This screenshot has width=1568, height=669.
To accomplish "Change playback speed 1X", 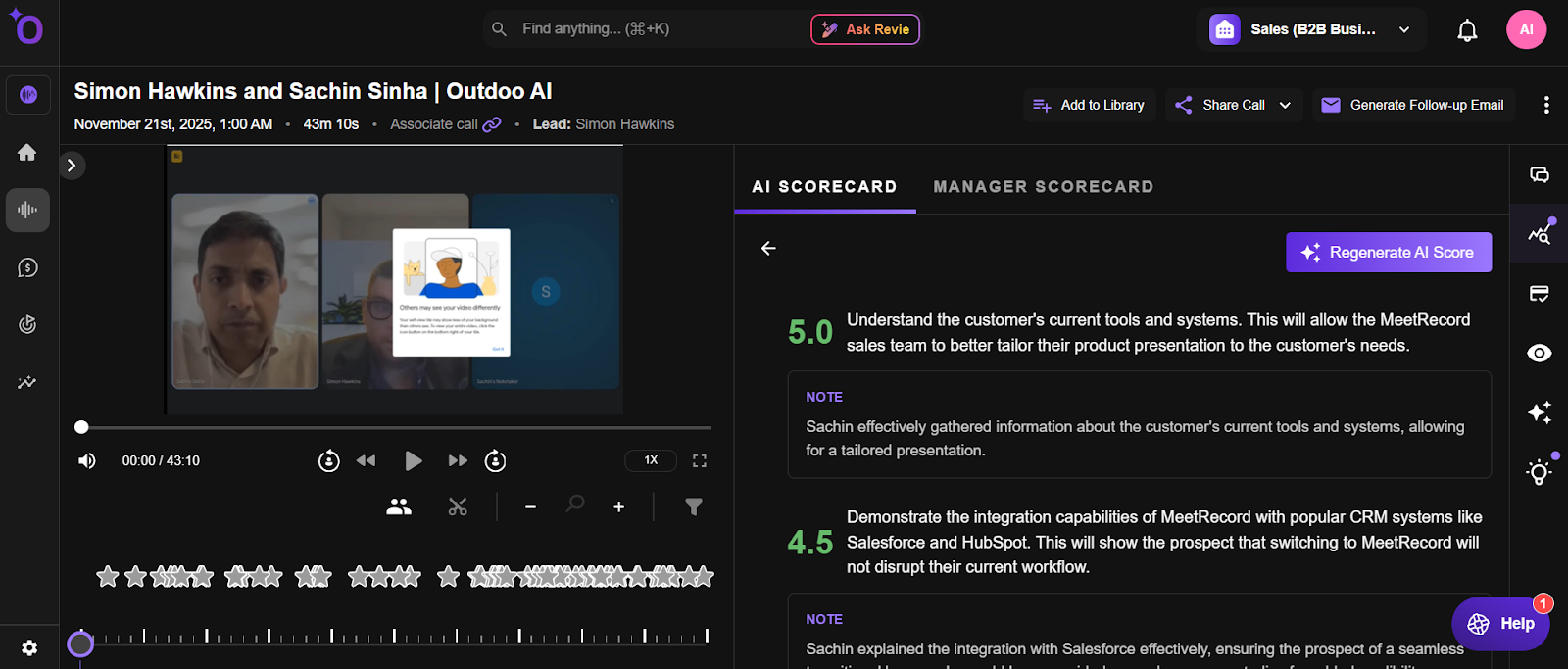I will click(x=651, y=460).
